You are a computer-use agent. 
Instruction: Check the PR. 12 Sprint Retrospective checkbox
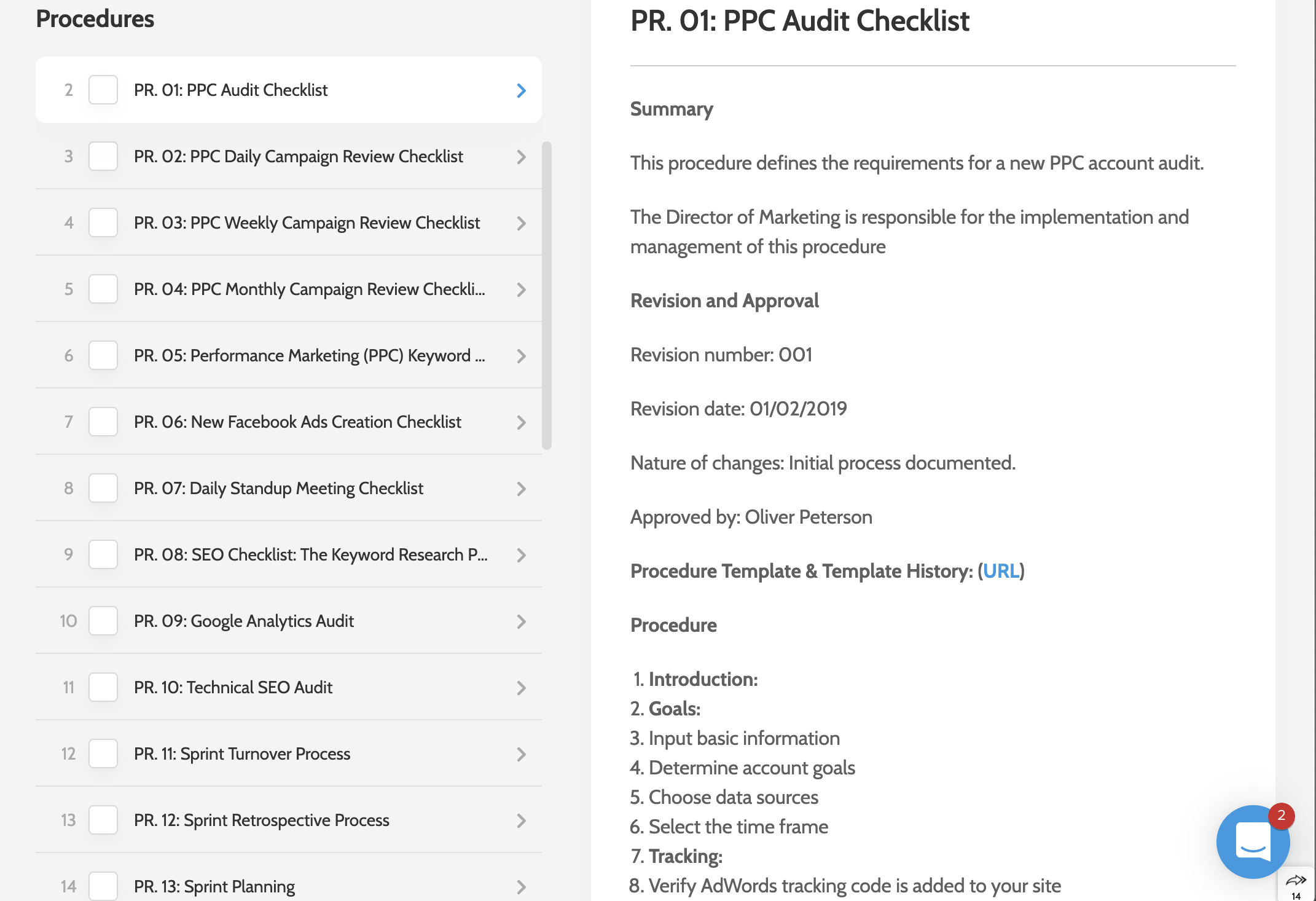coord(103,820)
